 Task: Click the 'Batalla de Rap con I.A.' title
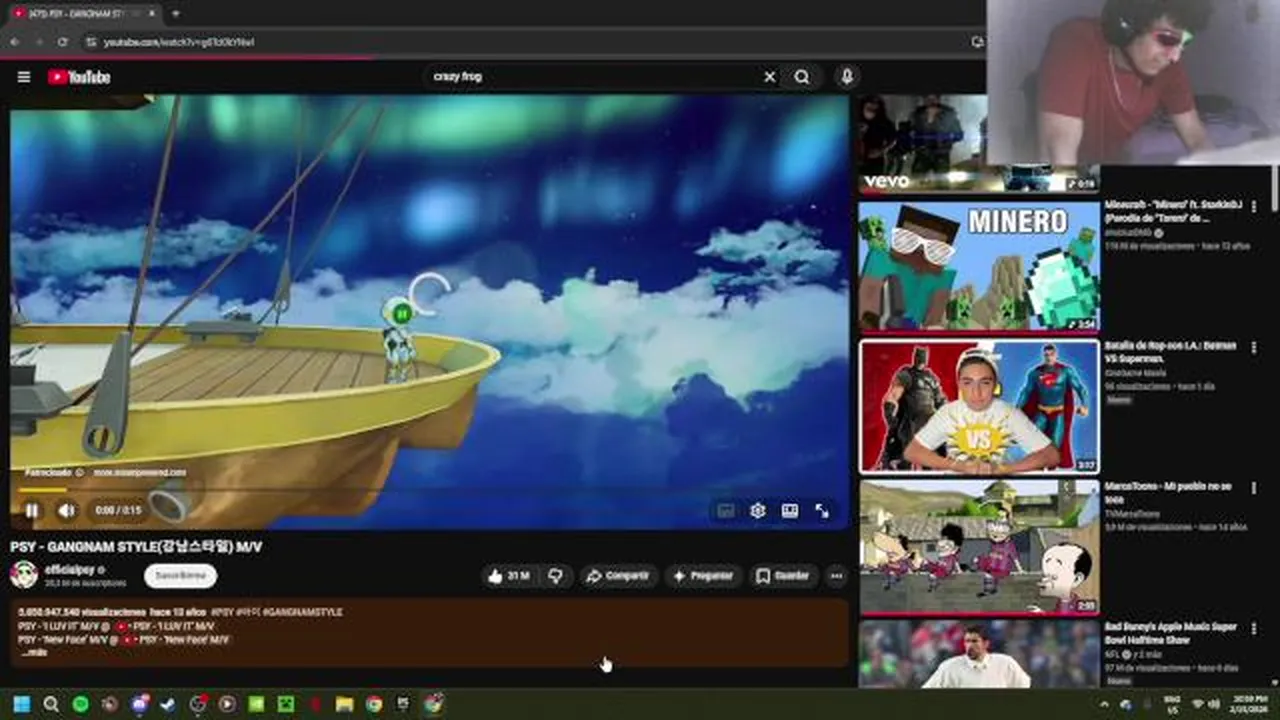1170,352
